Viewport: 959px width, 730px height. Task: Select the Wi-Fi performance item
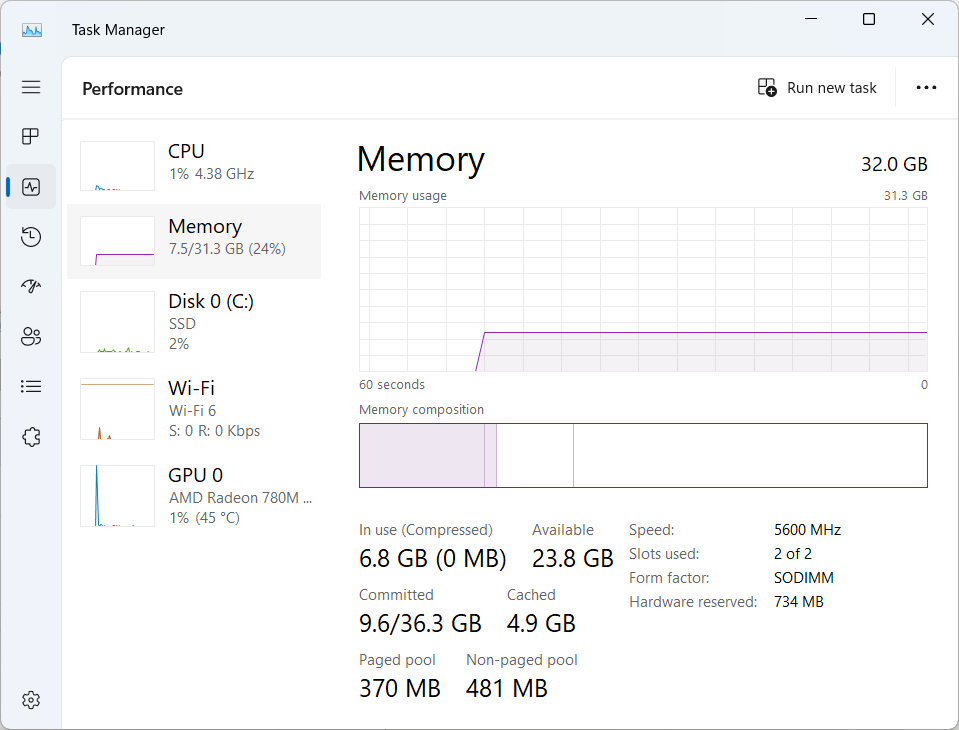click(194, 408)
